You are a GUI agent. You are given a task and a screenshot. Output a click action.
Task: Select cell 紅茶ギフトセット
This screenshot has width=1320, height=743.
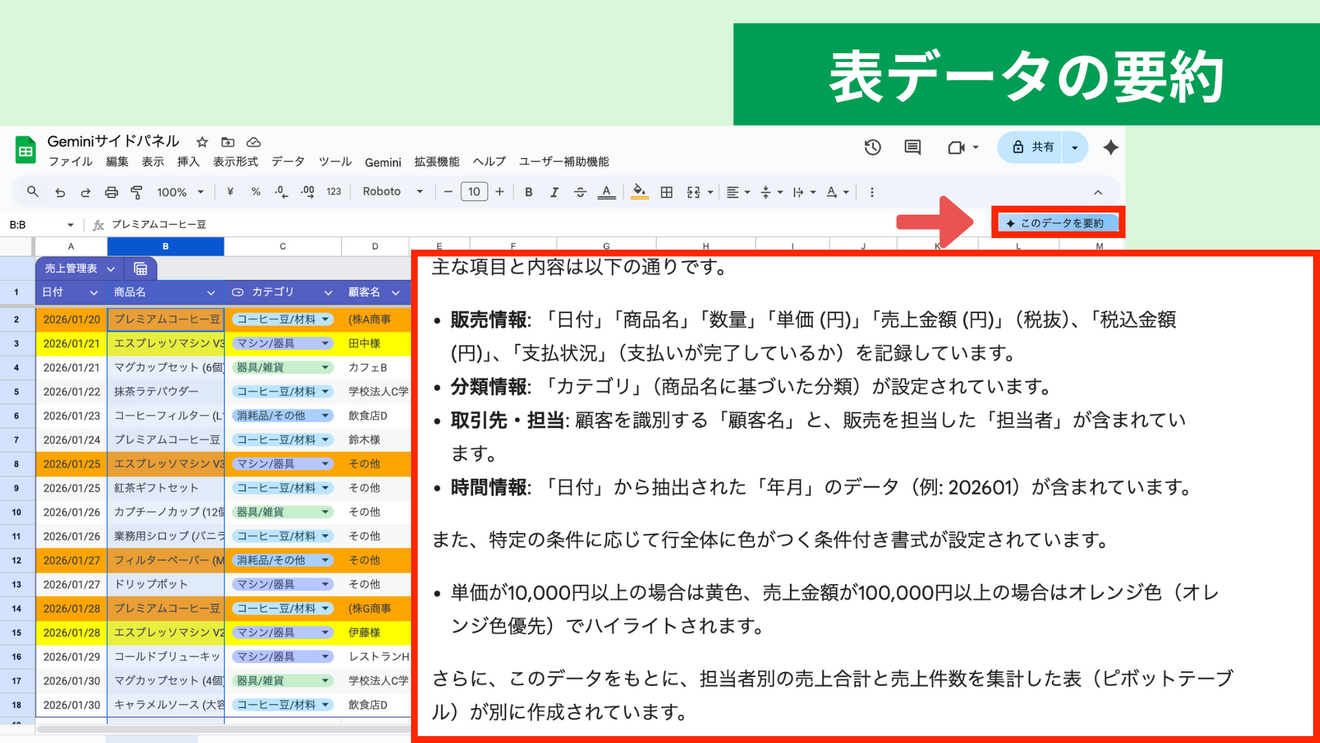[166, 488]
